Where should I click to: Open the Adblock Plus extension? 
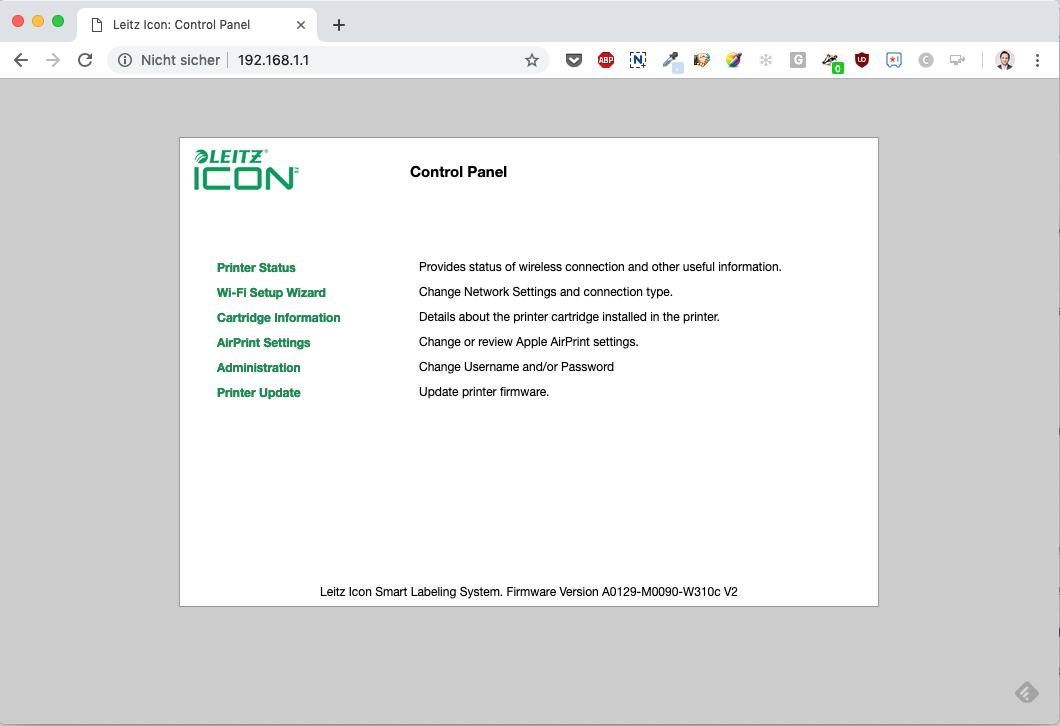click(x=606, y=60)
